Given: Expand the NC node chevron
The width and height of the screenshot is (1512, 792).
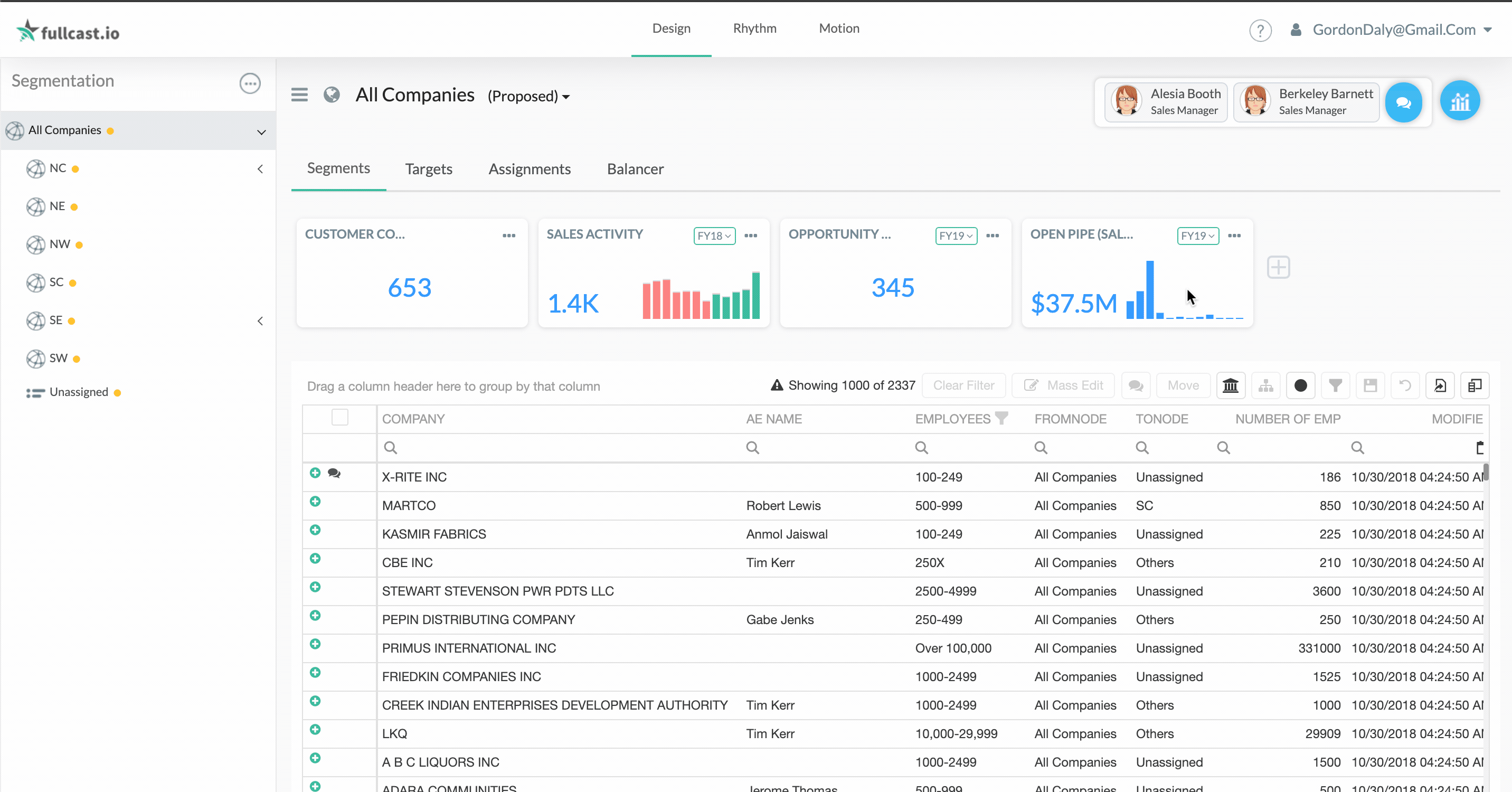Looking at the screenshot, I should (x=261, y=169).
